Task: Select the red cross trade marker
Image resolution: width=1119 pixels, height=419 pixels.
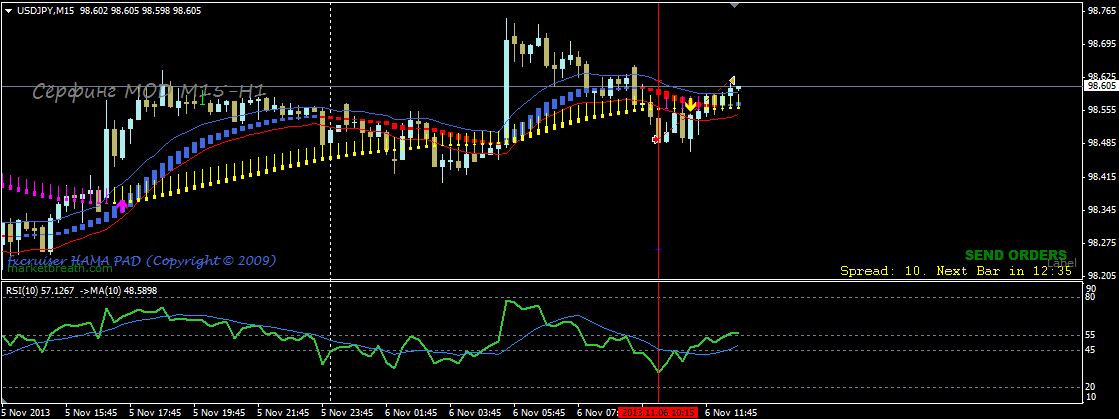Action: (657, 139)
